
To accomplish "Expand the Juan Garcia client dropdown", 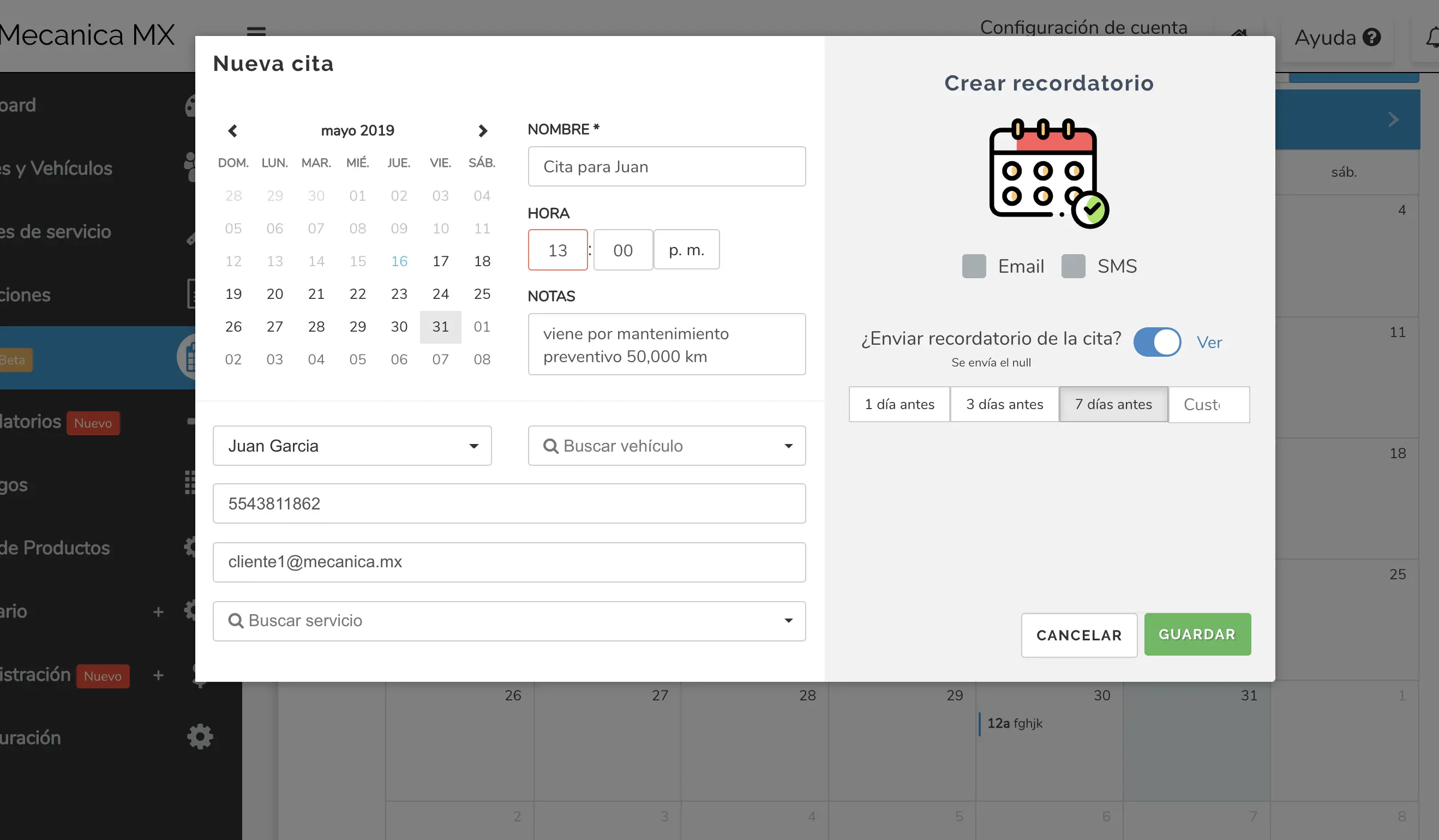I will (474, 446).
